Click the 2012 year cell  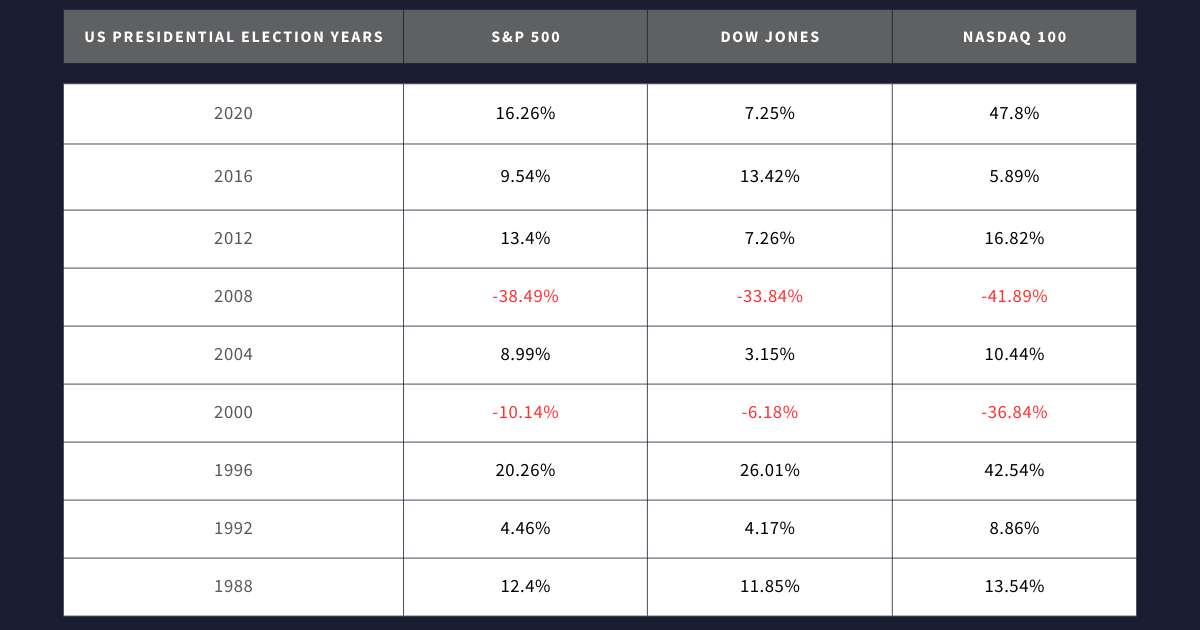(x=234, y=239)
